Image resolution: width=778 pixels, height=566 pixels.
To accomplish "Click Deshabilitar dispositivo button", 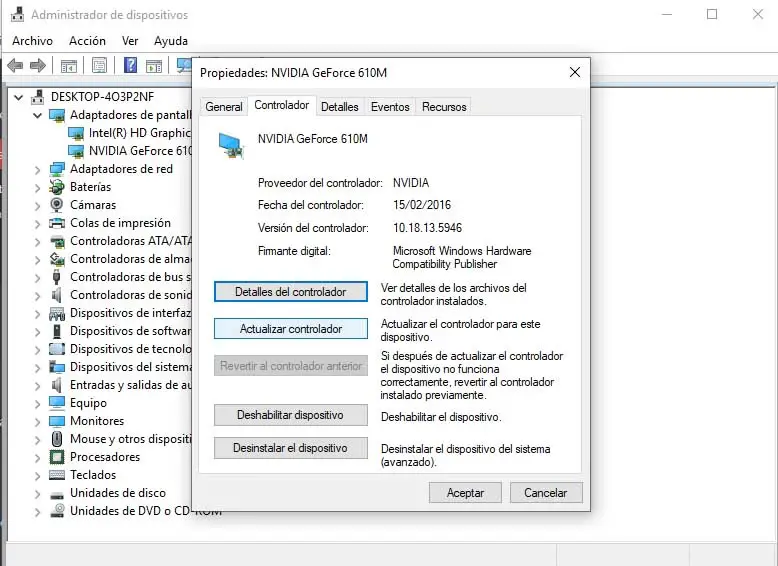I will pos(291,415).
